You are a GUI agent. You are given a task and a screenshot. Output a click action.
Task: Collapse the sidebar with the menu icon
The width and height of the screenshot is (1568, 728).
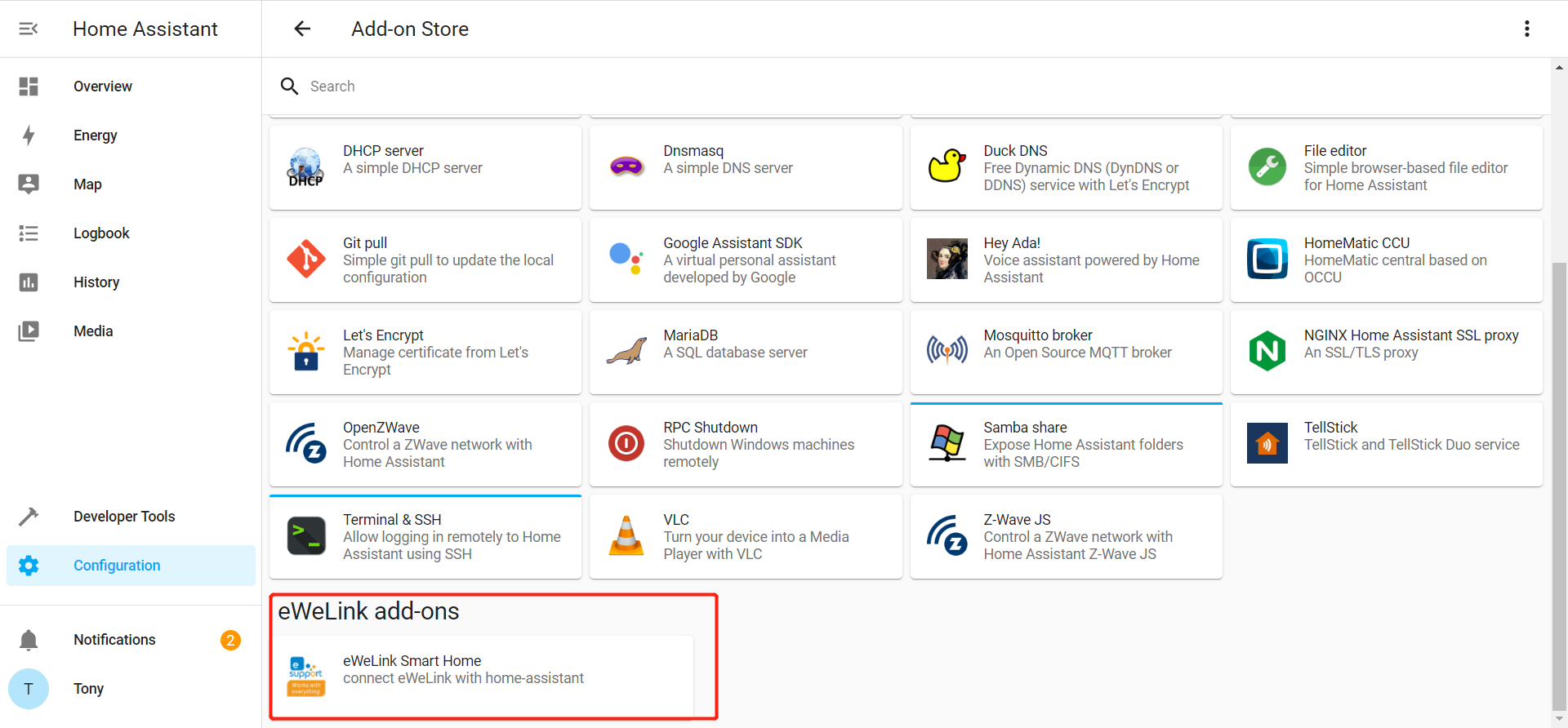[29, 29]
